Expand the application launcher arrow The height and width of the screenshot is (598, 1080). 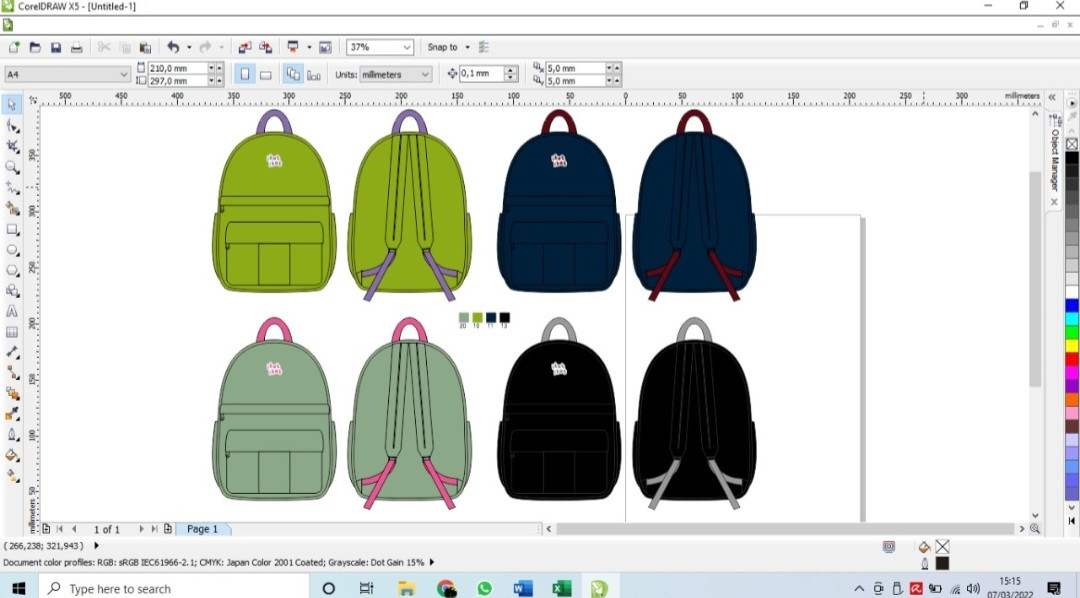pyautogui.click(x=309, y=47)
